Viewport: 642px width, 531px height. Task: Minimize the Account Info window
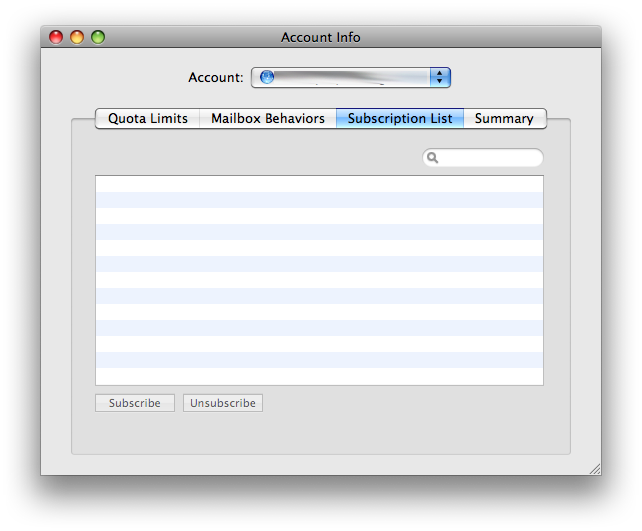tap(77, 37)
